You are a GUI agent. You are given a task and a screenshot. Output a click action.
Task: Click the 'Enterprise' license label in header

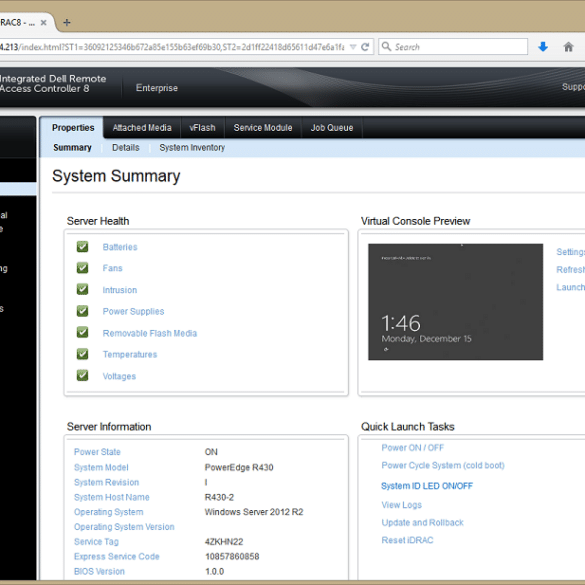[157, 88]
